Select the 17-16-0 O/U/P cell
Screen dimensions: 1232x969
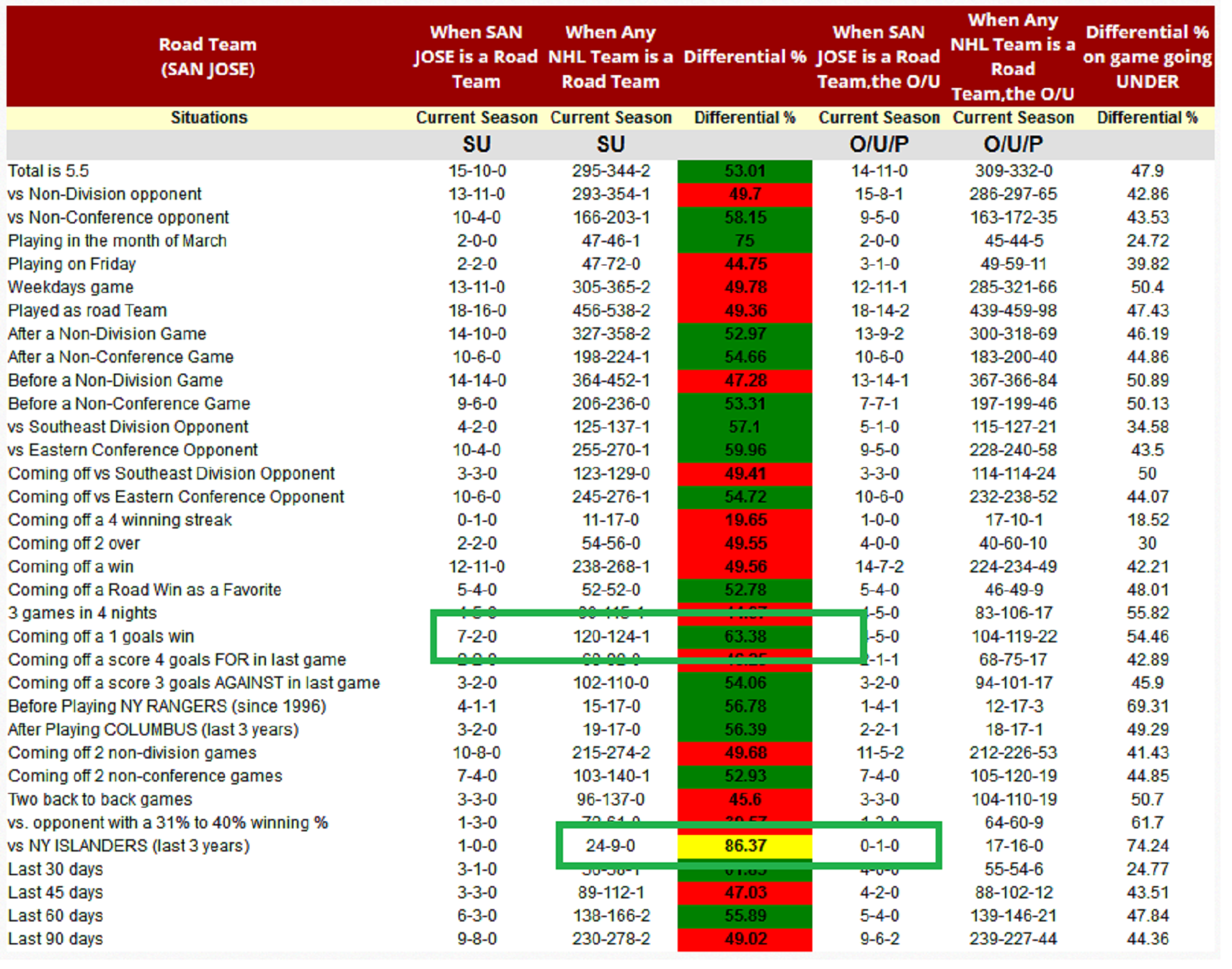1013,846
